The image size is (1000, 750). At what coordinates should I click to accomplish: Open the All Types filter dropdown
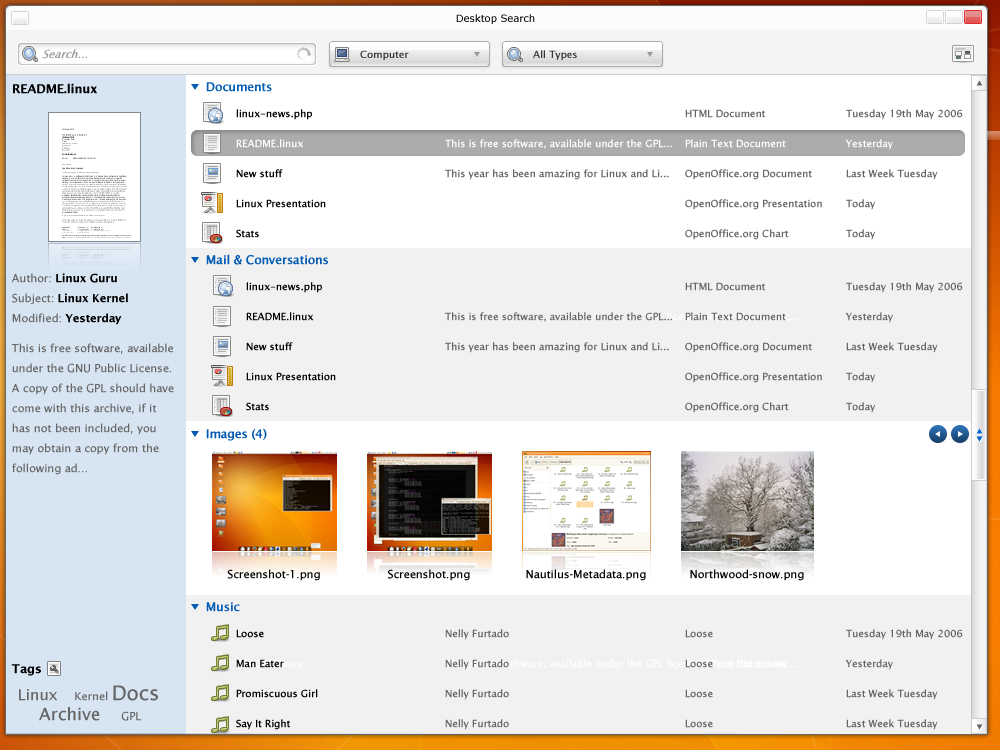point(582,54)
